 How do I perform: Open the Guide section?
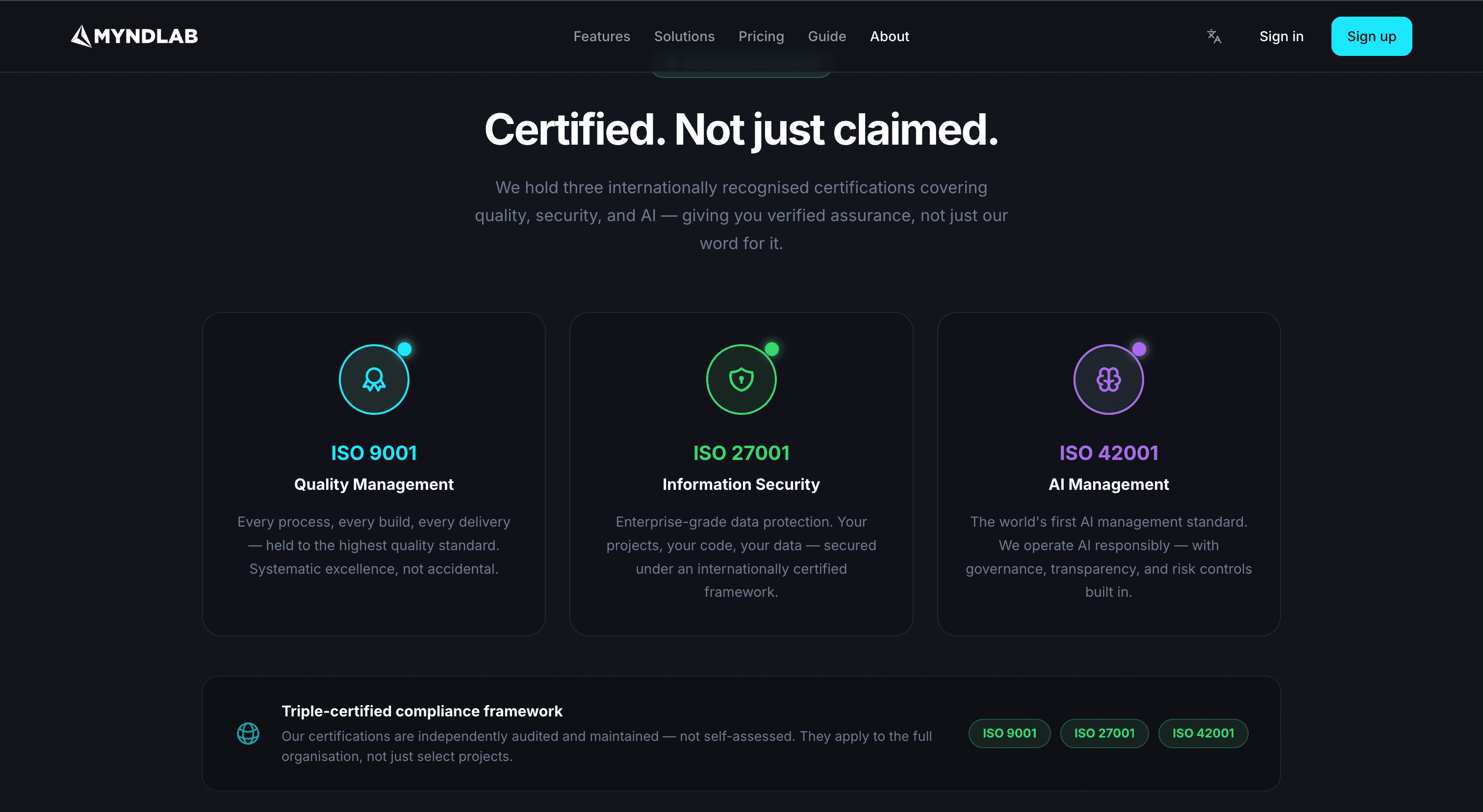[x=827, y=36]
